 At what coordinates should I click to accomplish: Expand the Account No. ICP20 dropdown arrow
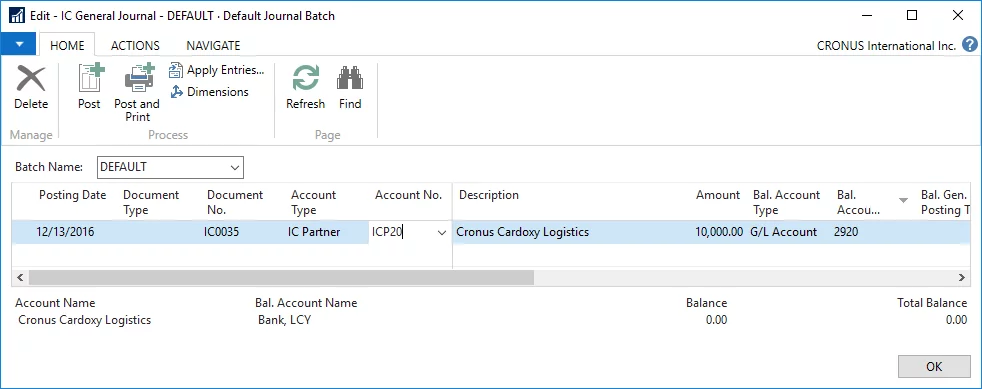[x=442, y=232]
